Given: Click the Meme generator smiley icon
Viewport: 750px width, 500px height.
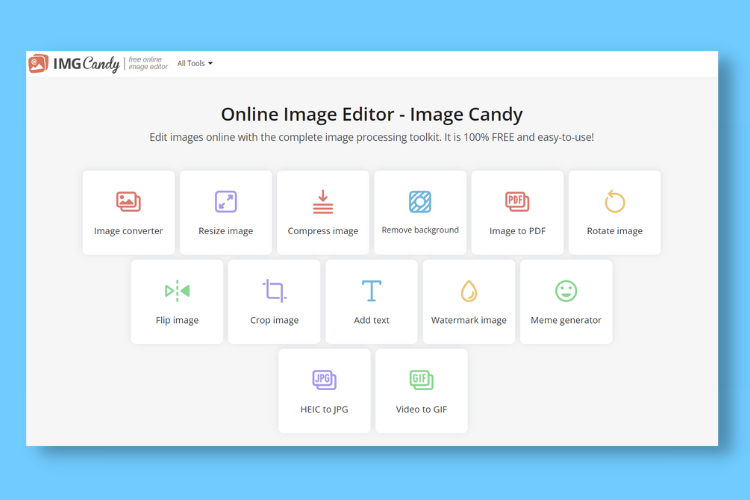Looking at the screenshot, I should tap(566, 291).
